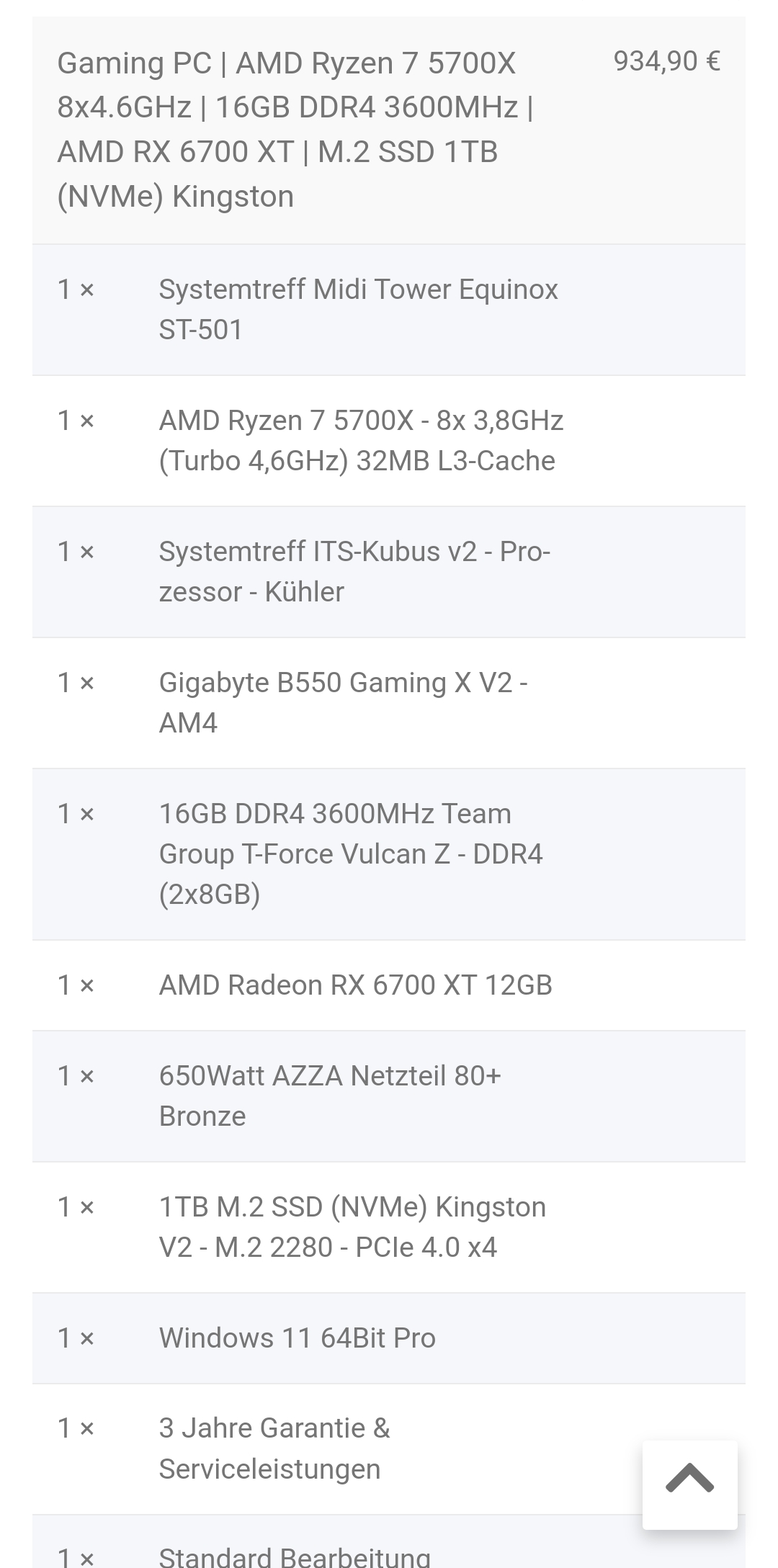
Task: Select the Systemtreff Midi Tower Equinox row
Action: tap(358, 309)
